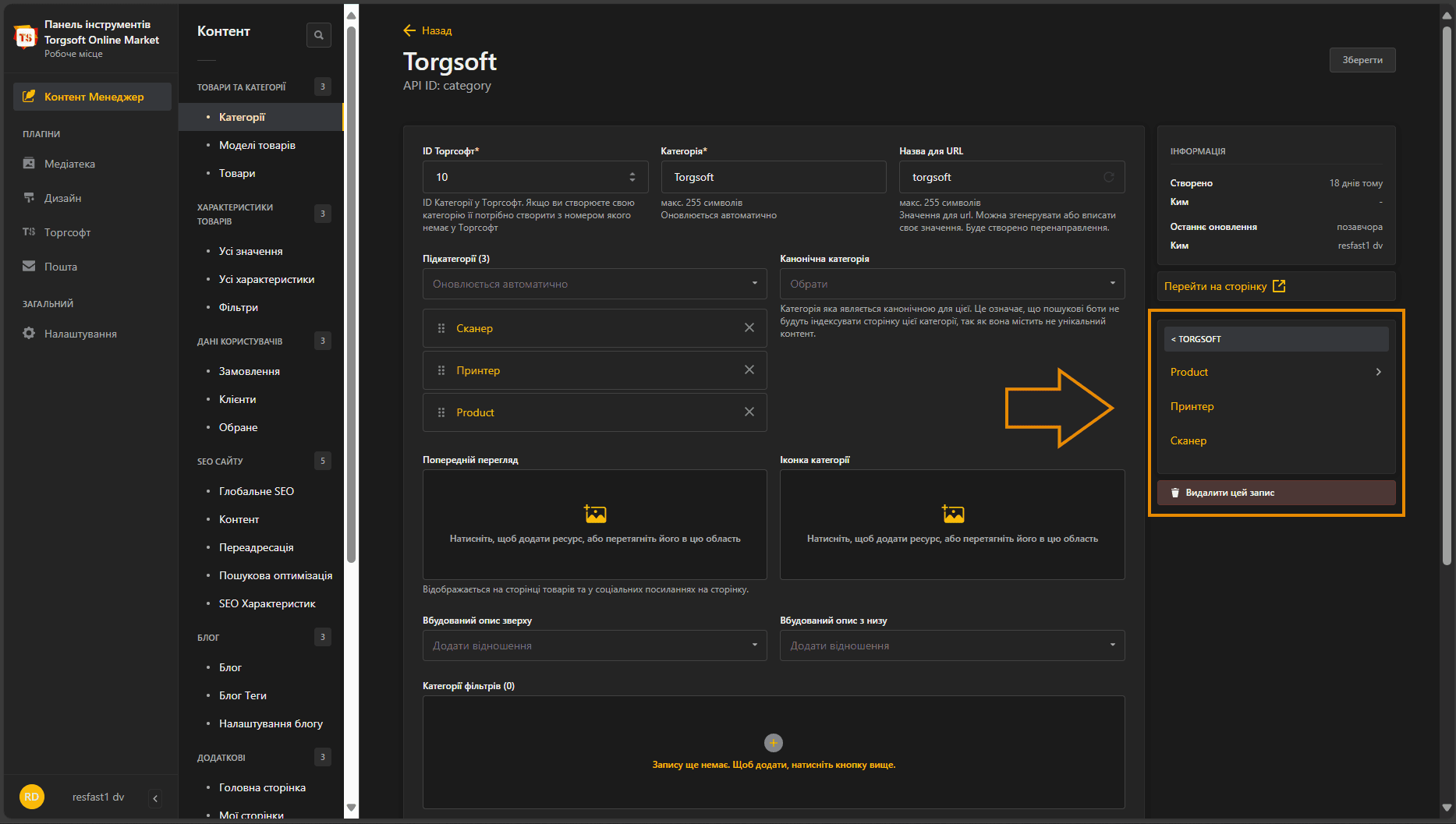The width and height of the screenshot is (1456, 824).
Task: Toggle ДАНІ КОРИСТУВАЧІВ section count badge
Action: pos(323,341)
